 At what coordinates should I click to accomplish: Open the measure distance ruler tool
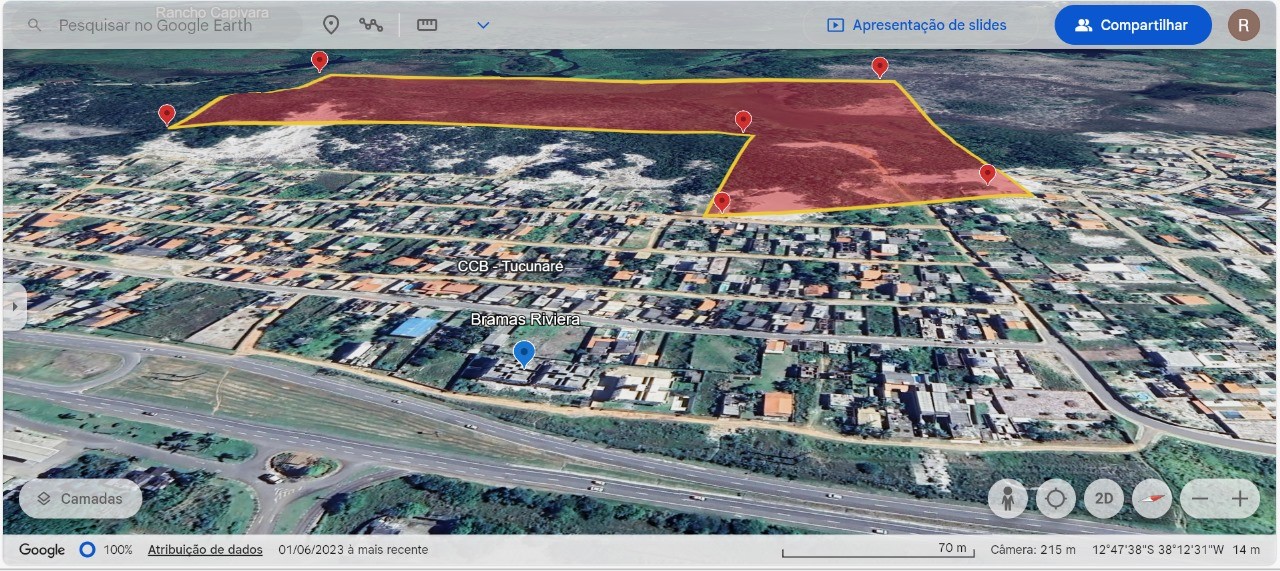(x=427, y=25)
